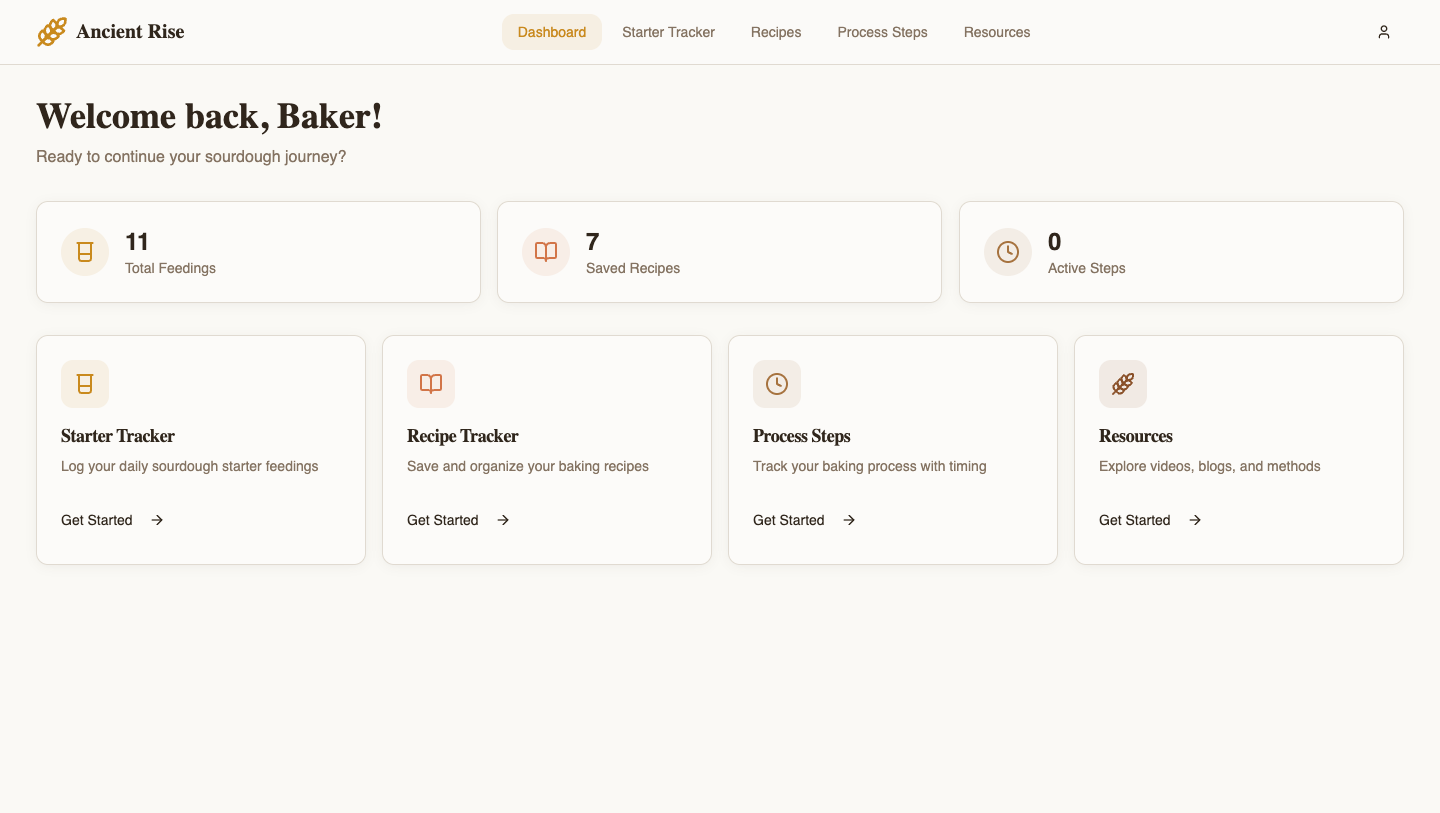Click Get Started under Recipe Tracker

[x=443, y=520]
